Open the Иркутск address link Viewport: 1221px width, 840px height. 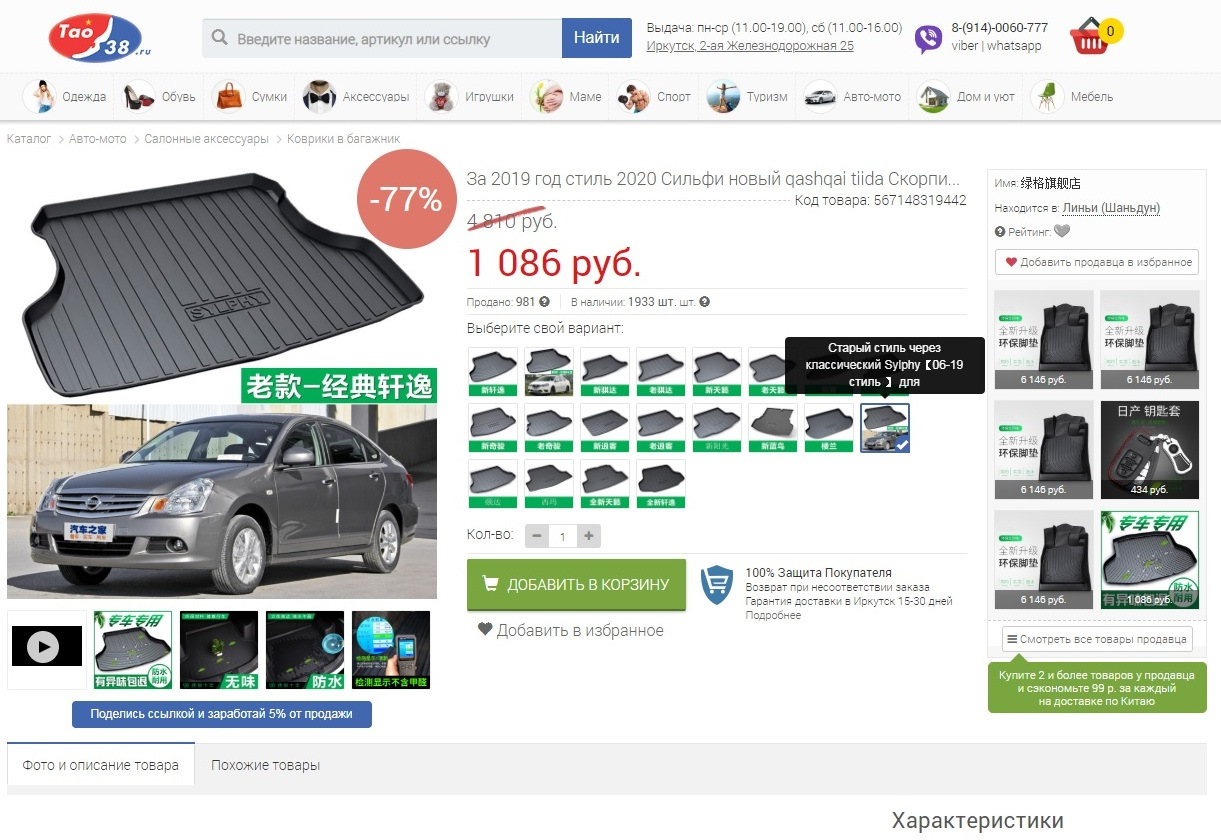coord(750,46)
